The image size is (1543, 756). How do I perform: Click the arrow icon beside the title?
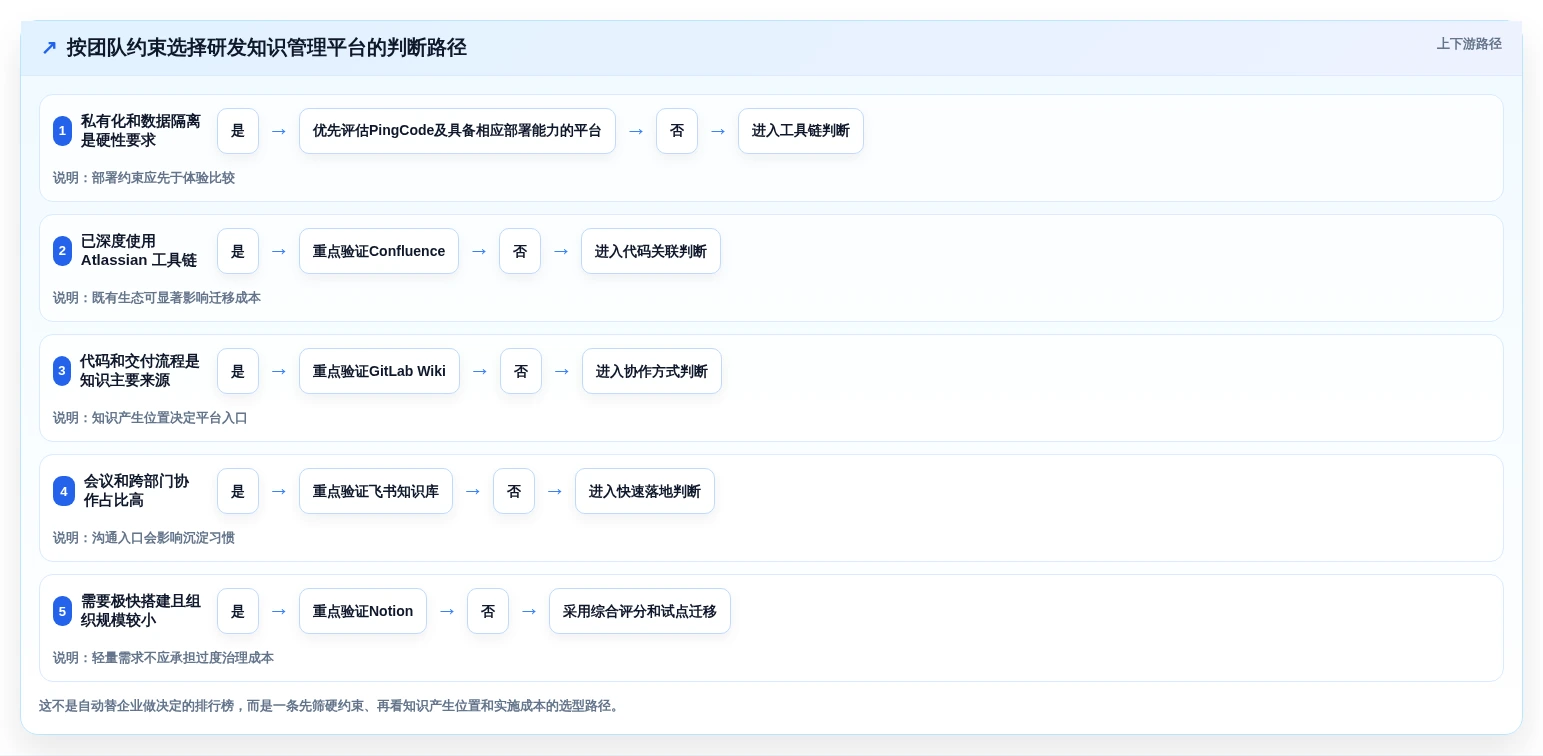[x=49, y=48]
